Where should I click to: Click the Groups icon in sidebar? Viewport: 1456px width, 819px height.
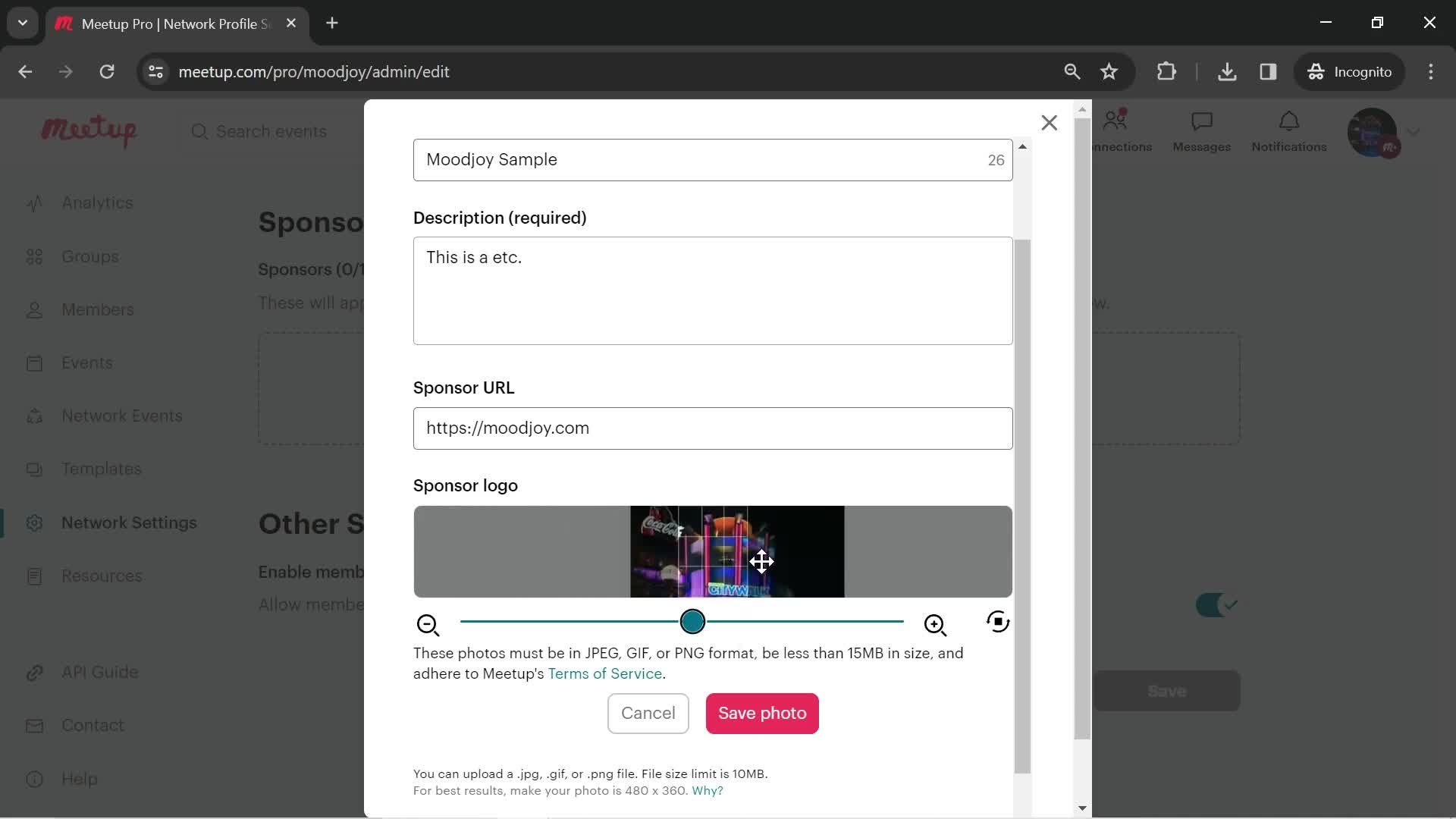(34, 256)
